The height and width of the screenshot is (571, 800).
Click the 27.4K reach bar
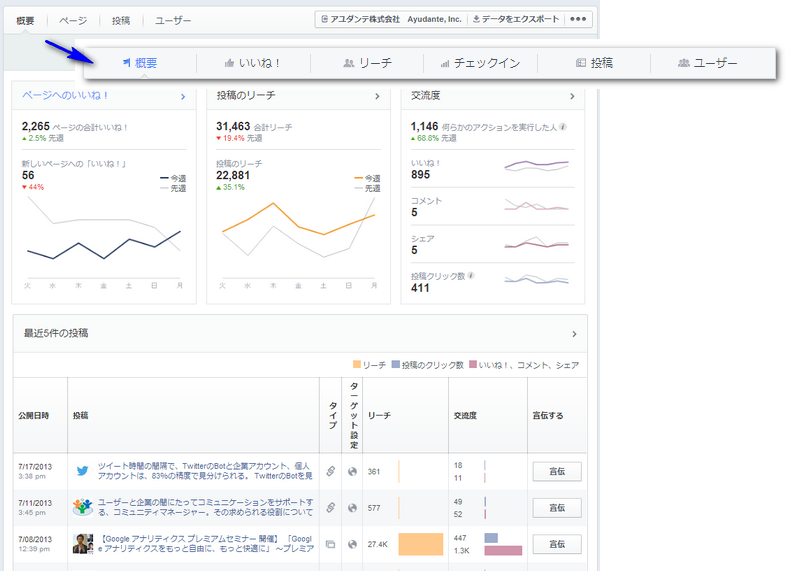(x=421, y=544)
